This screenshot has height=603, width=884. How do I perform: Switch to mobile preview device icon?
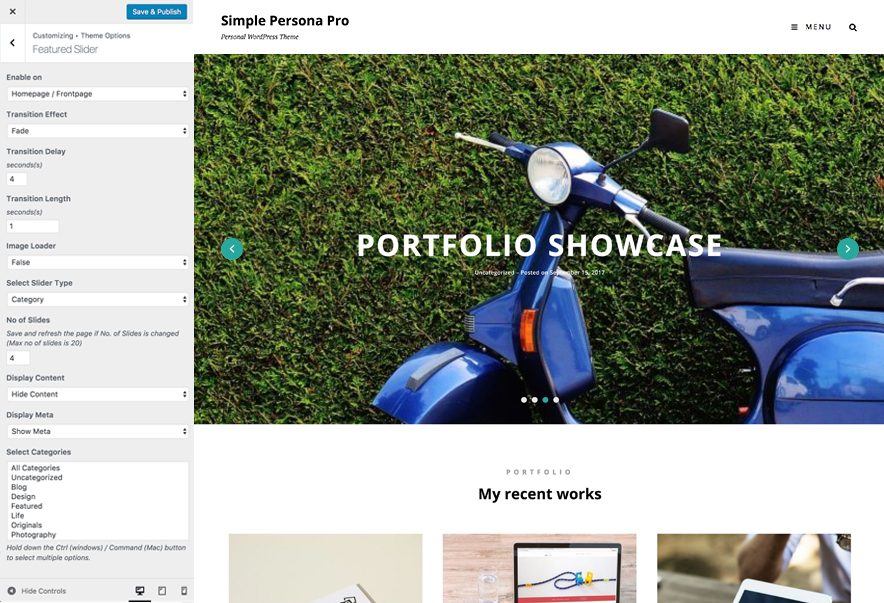point(184,591)
